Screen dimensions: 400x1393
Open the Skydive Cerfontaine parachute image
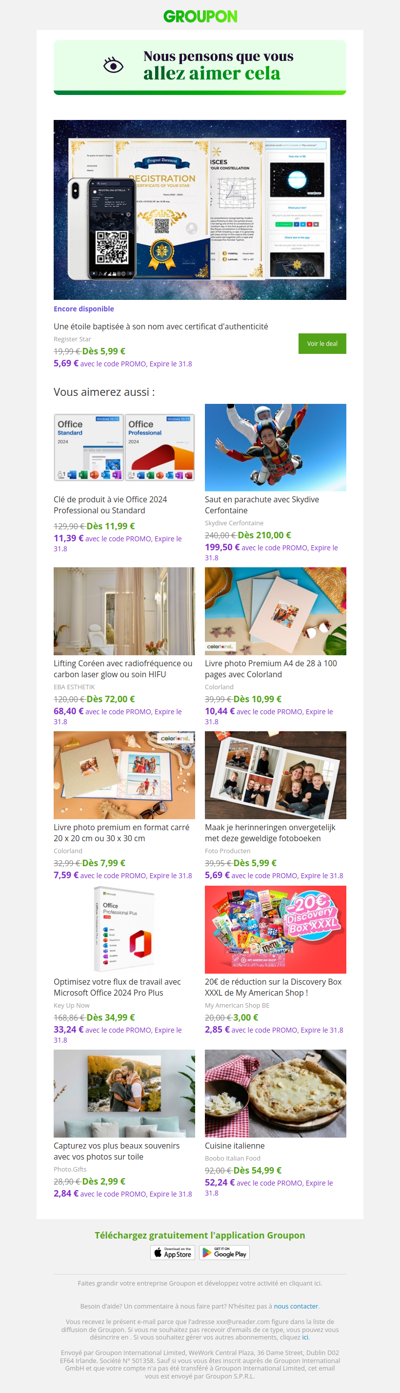276,447
